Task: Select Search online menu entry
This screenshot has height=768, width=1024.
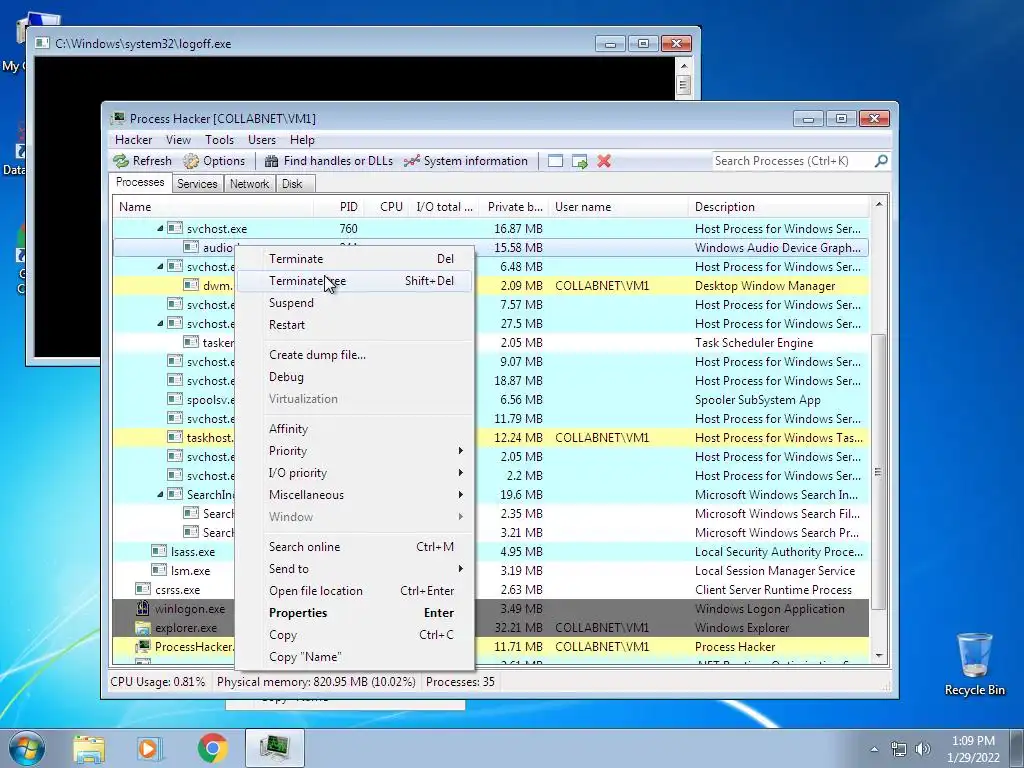Action: (354, 547)
